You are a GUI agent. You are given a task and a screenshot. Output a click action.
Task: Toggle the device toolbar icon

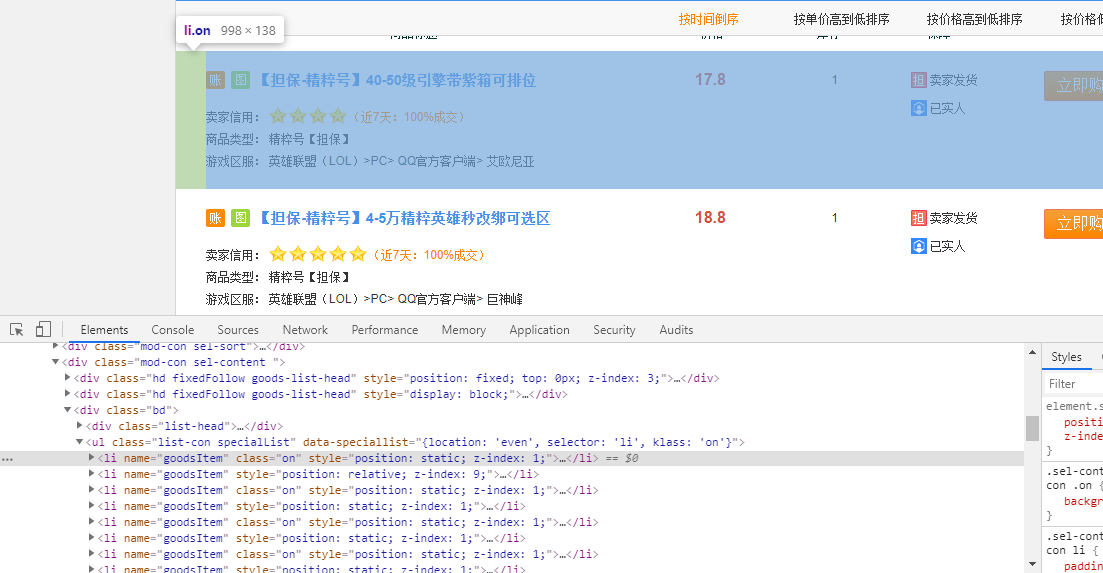tap(44, 329)
